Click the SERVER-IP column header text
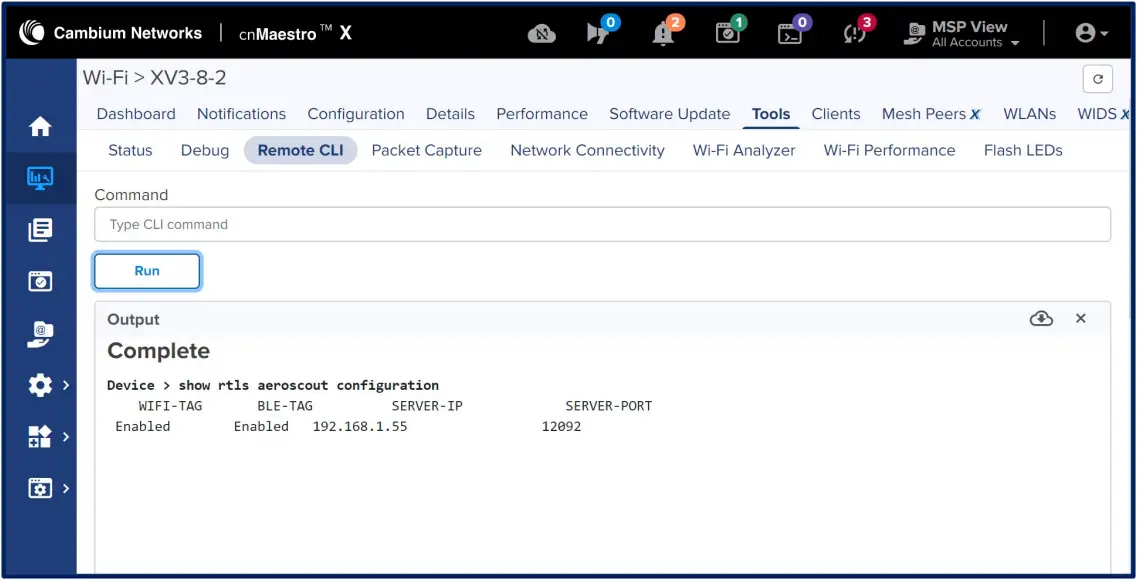This screenshot has height=581, width=1139. pos(427,406)
